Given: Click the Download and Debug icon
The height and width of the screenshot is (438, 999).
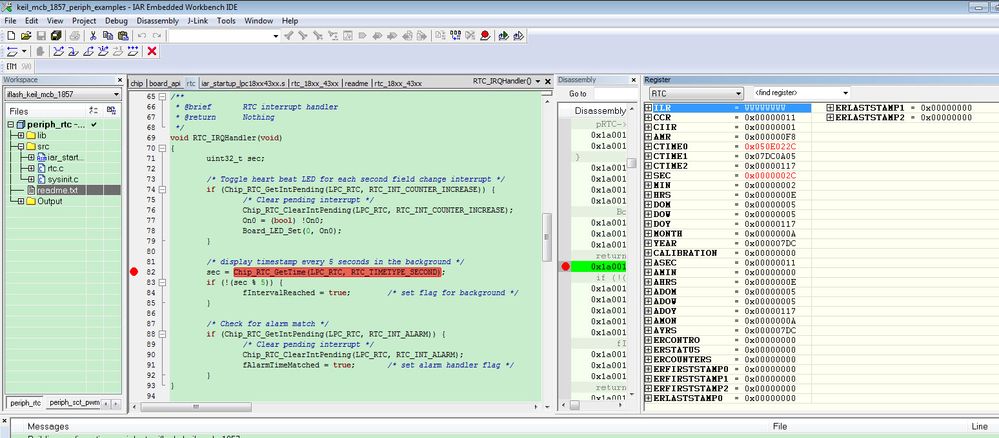Looking at the screenshot, I should (x=503, y=36).
